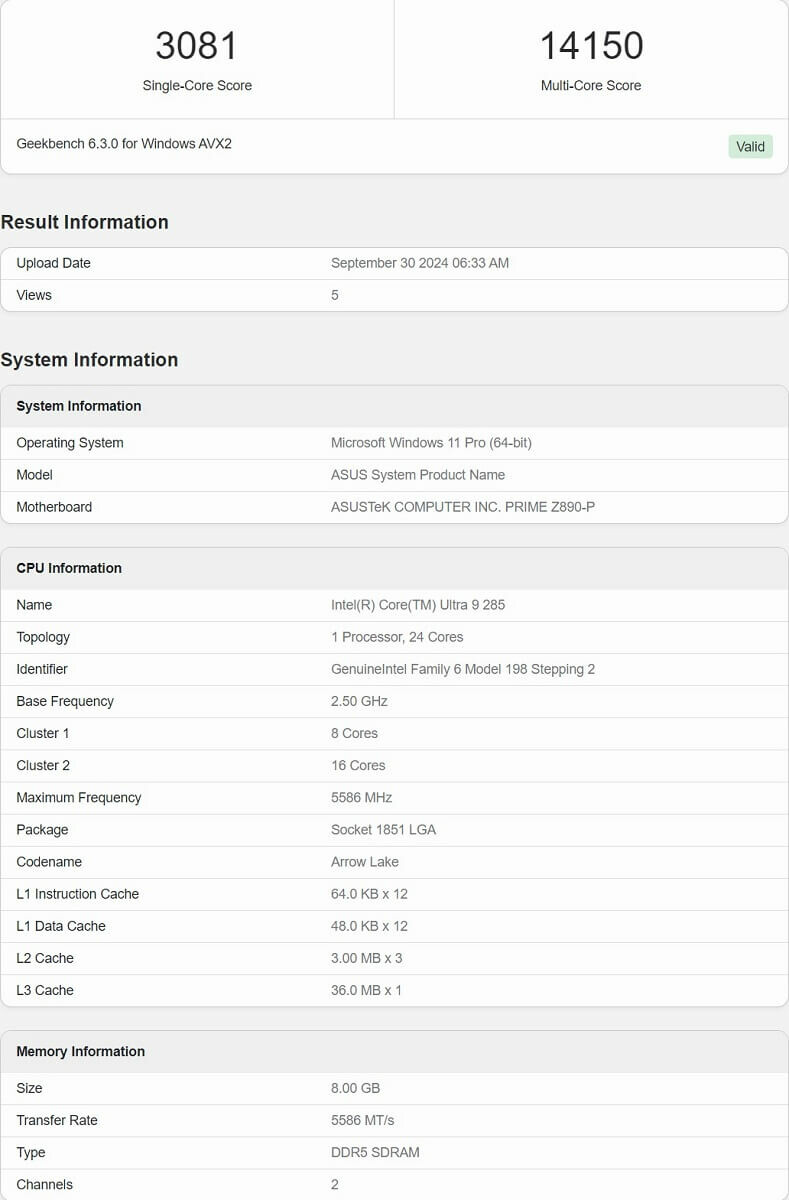Select ASUSTeK COMPUTER INC. PRIME Z890-P value

[463, 507]
